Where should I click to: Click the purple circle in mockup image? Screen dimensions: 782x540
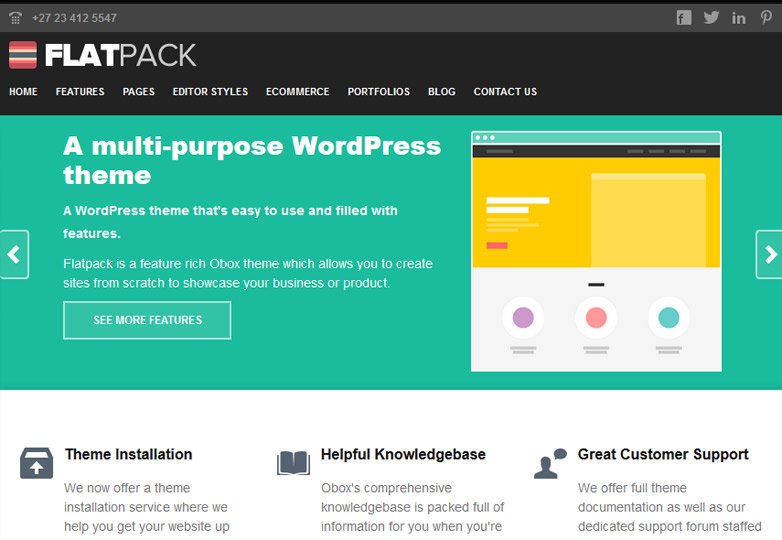(523, 318)
